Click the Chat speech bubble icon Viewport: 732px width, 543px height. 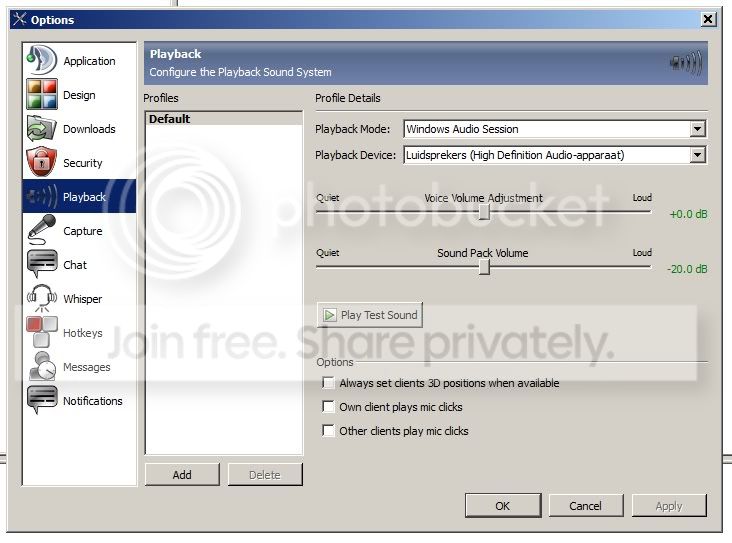[42, 264]
